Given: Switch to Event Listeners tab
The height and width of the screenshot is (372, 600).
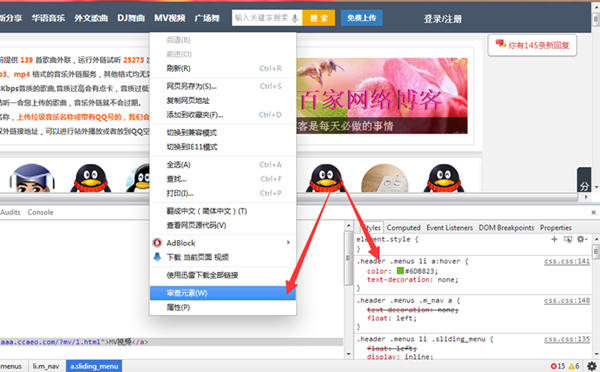Looking at the screenshot, I should click(x=450, y=228).
